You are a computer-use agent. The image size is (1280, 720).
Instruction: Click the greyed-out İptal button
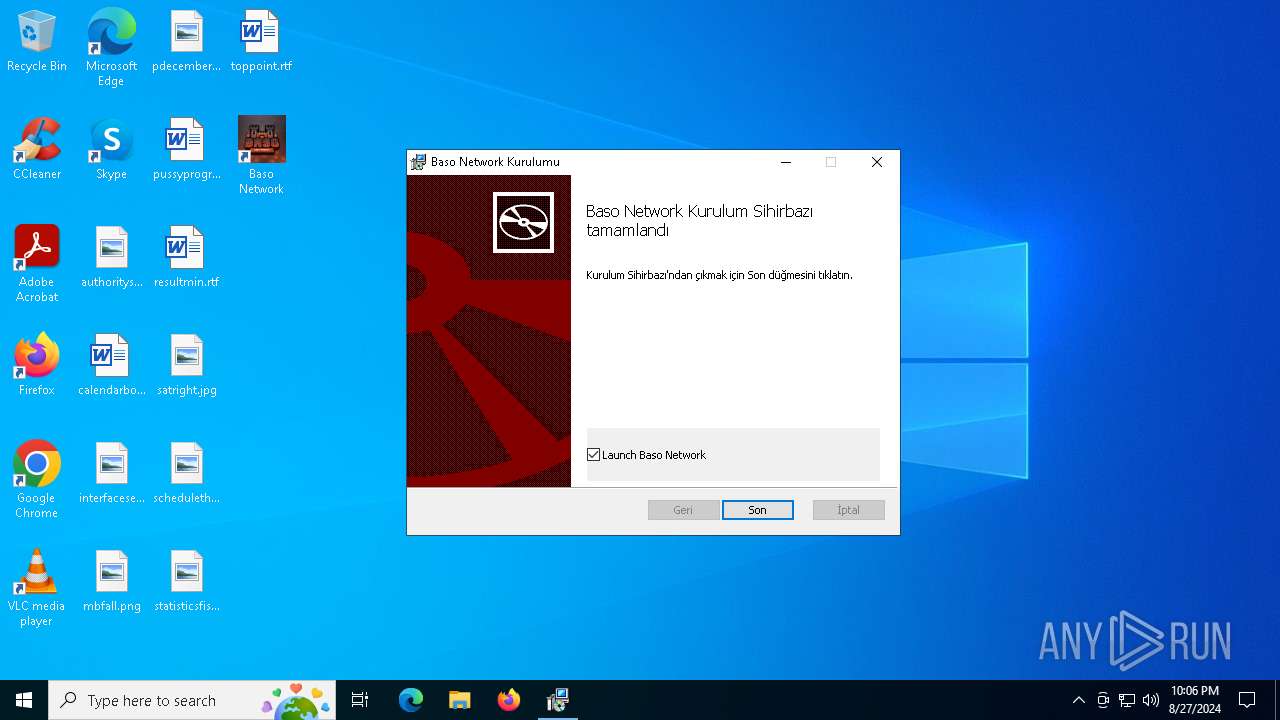point(848,510)
